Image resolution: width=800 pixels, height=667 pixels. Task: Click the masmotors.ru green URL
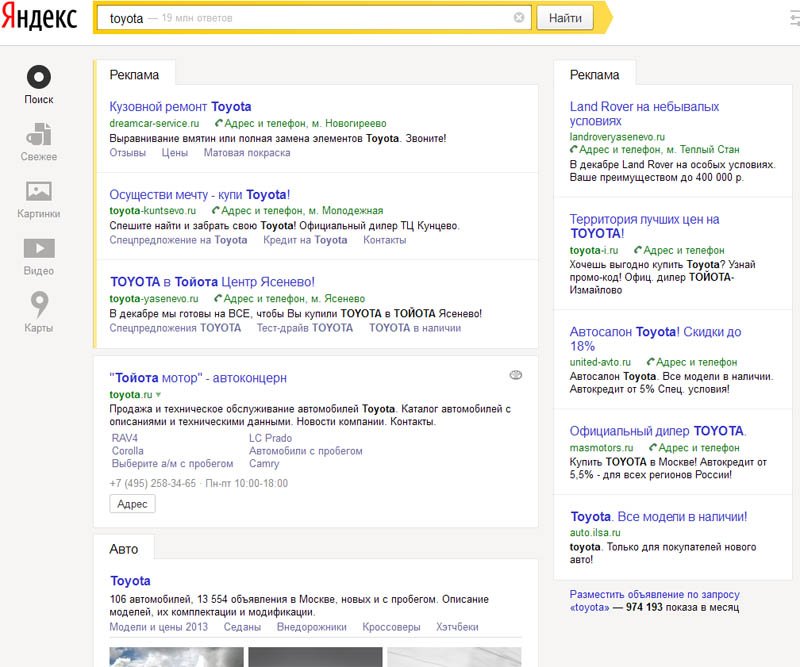coord(601,448)
